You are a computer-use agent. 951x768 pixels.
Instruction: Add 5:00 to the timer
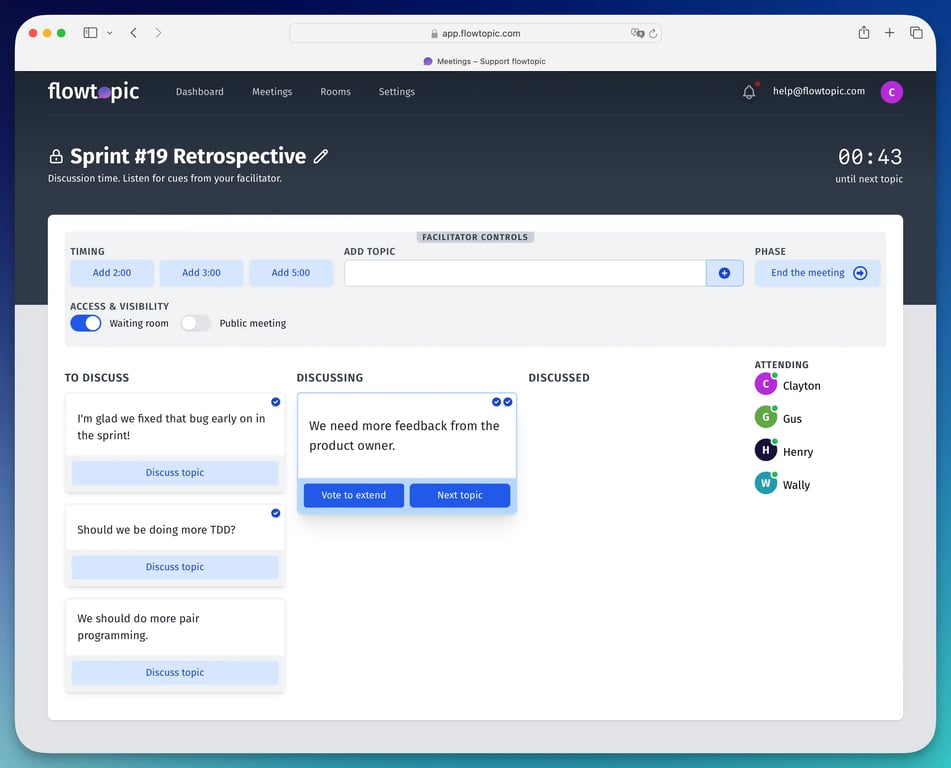[291, 273]
